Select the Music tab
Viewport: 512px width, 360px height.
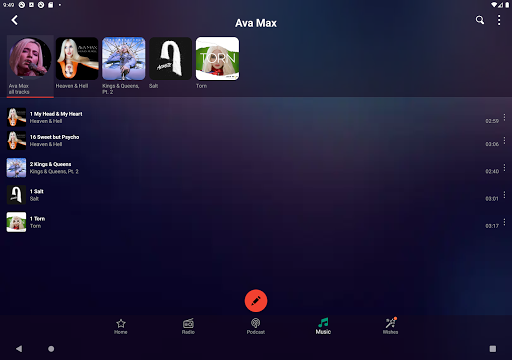[x=323, y=326]
